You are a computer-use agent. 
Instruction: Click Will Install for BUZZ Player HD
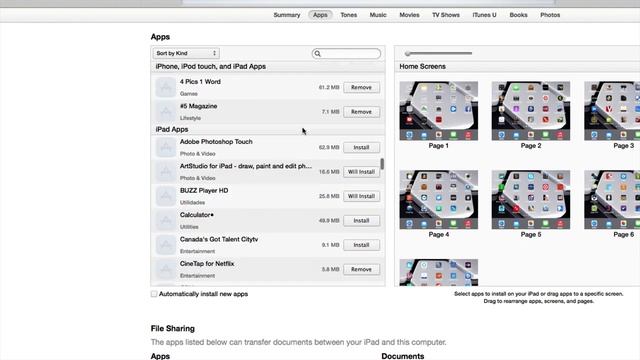[361, 196]
